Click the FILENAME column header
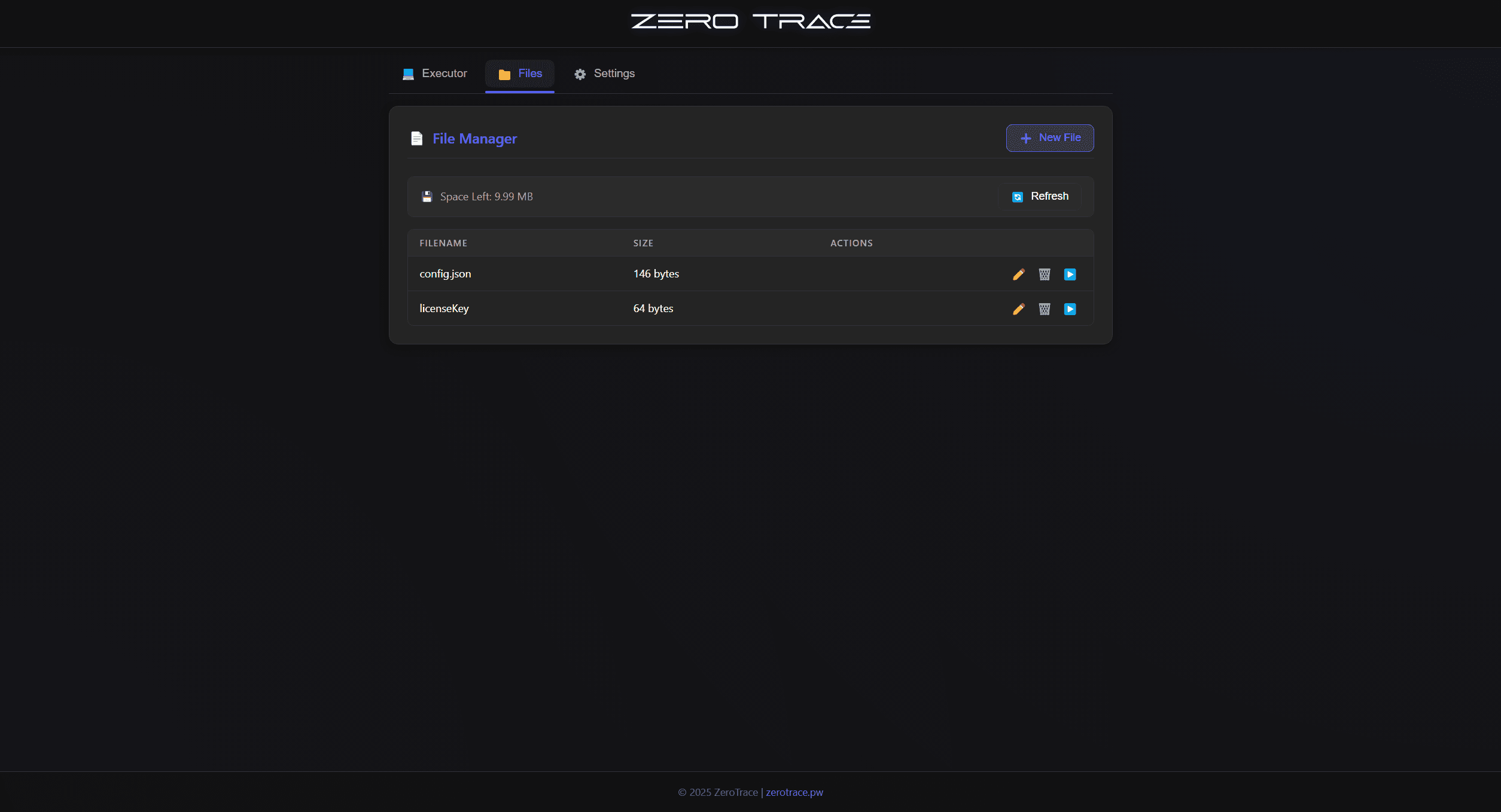This screenshot has height=812, width=1501. click(443, 243)
